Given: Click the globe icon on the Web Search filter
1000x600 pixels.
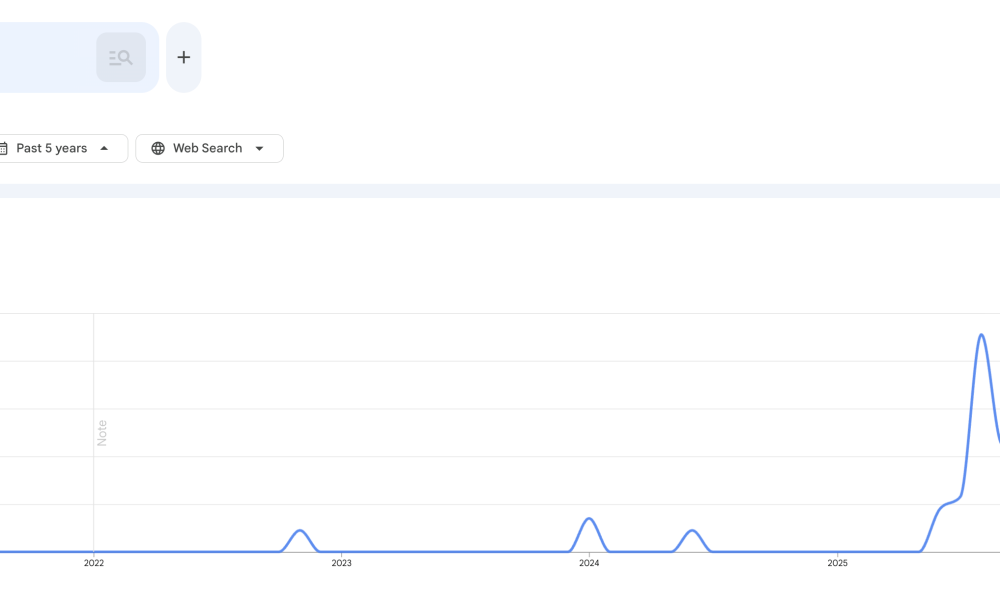Looking at the screenshot, I should (157, 148).
